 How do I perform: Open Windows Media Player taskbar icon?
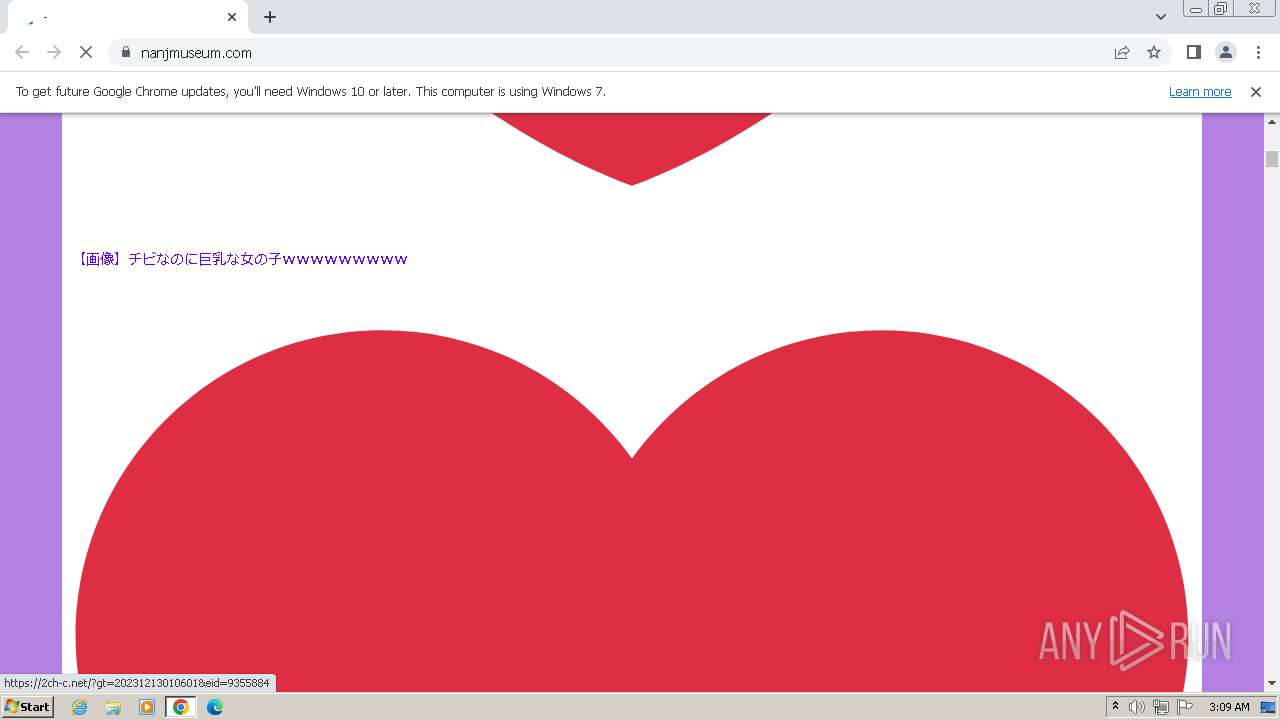click(147, 707)
